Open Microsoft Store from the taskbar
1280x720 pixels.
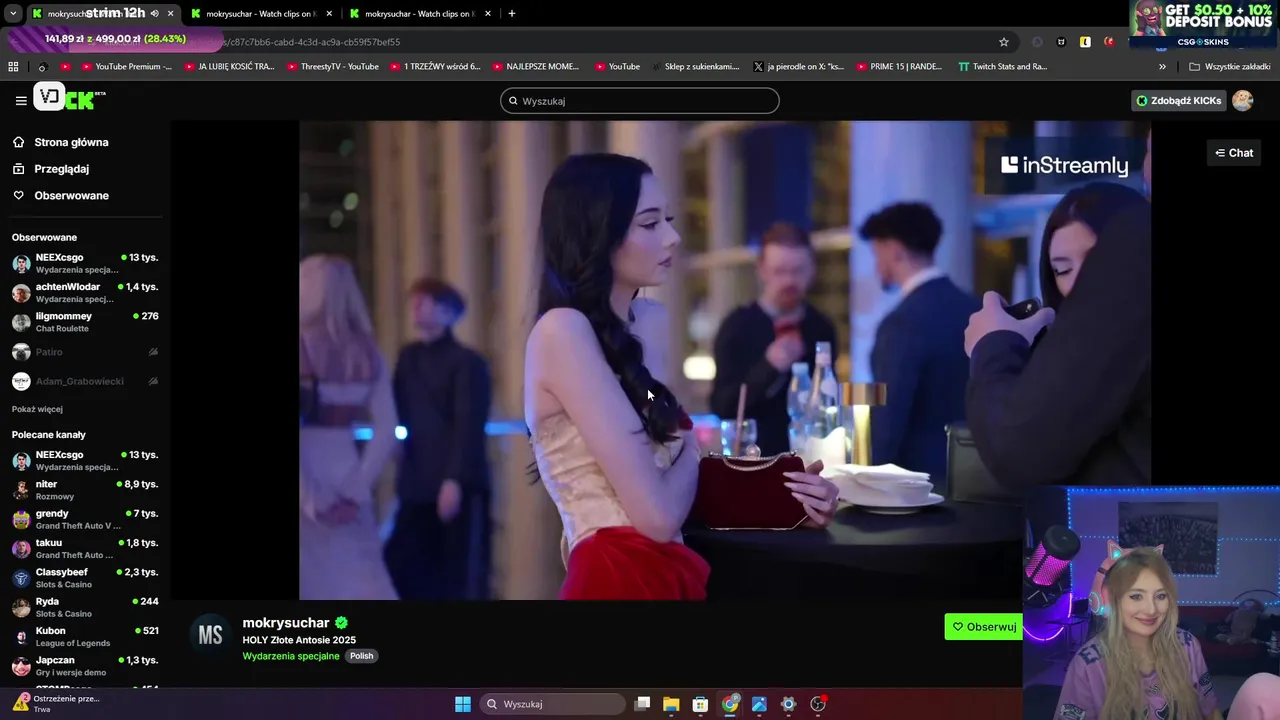pos(700,704)
